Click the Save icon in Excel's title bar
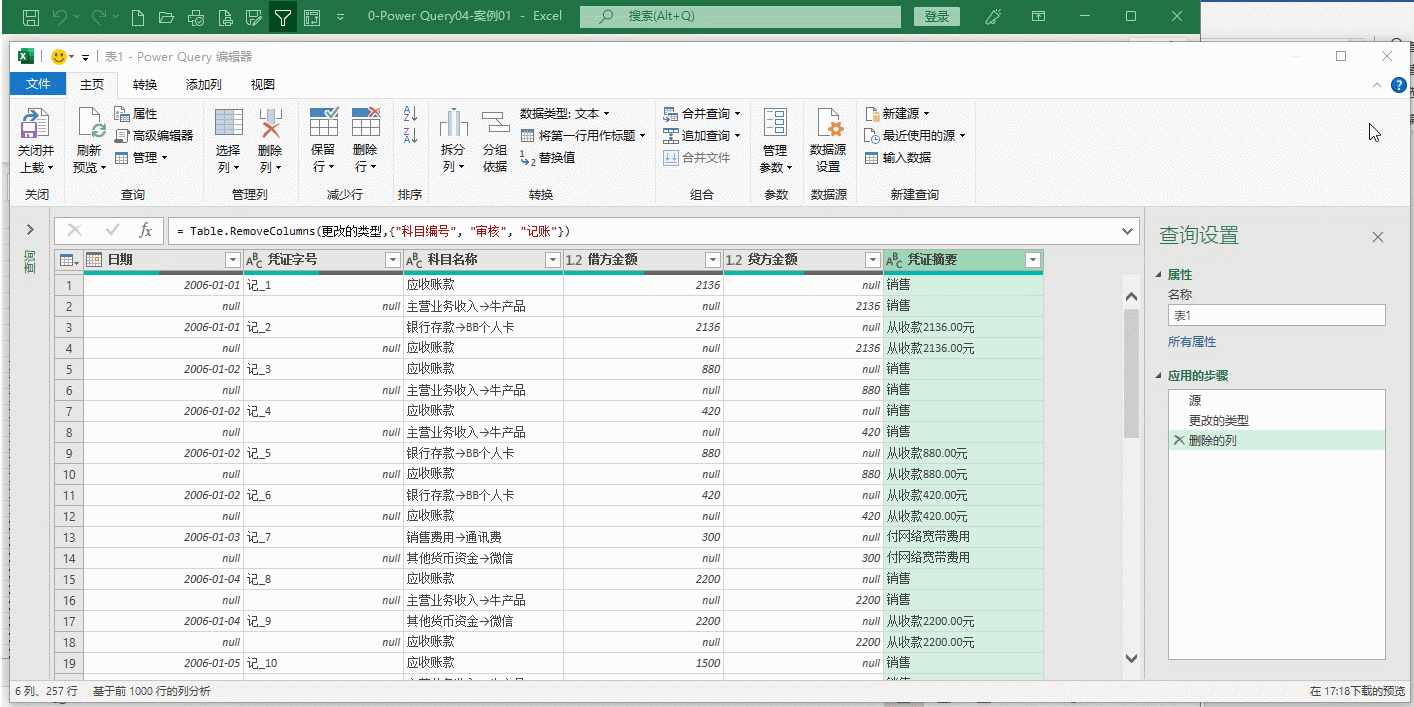This screenshot has height=707, width=1414. coord(31,16)
